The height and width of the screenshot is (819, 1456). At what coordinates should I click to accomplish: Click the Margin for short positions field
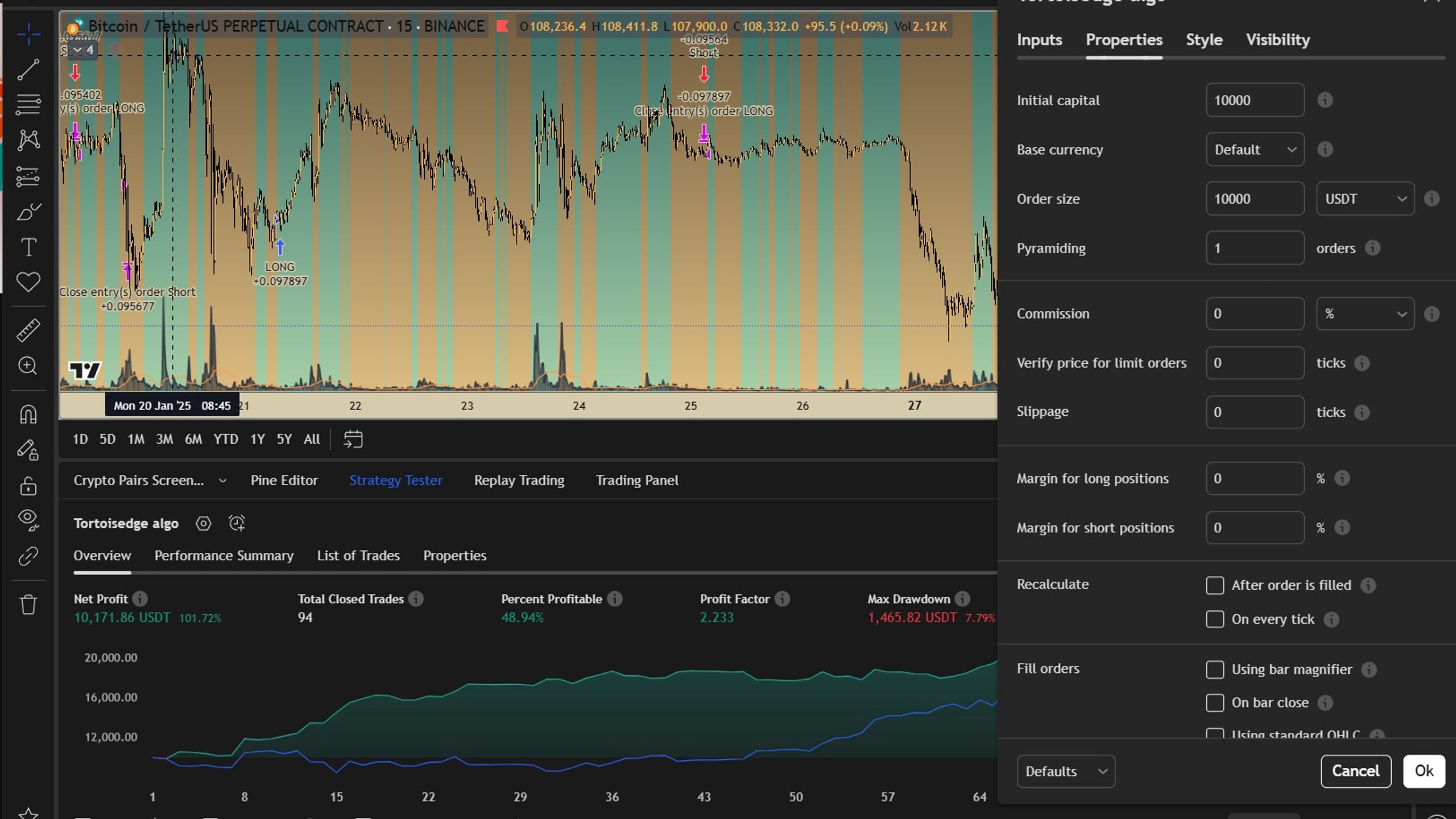click(x=1255, y=528)
